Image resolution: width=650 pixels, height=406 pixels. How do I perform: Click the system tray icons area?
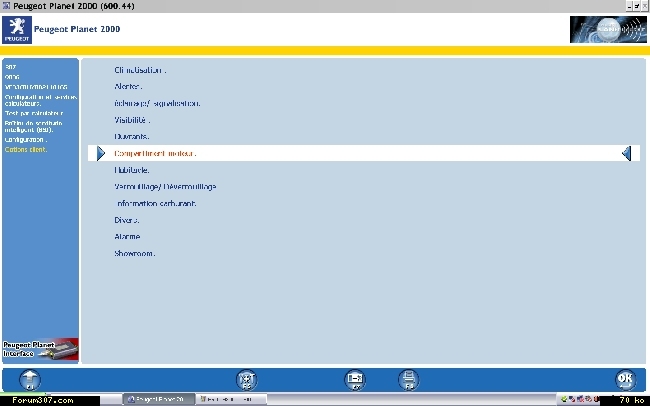(580, 399)
